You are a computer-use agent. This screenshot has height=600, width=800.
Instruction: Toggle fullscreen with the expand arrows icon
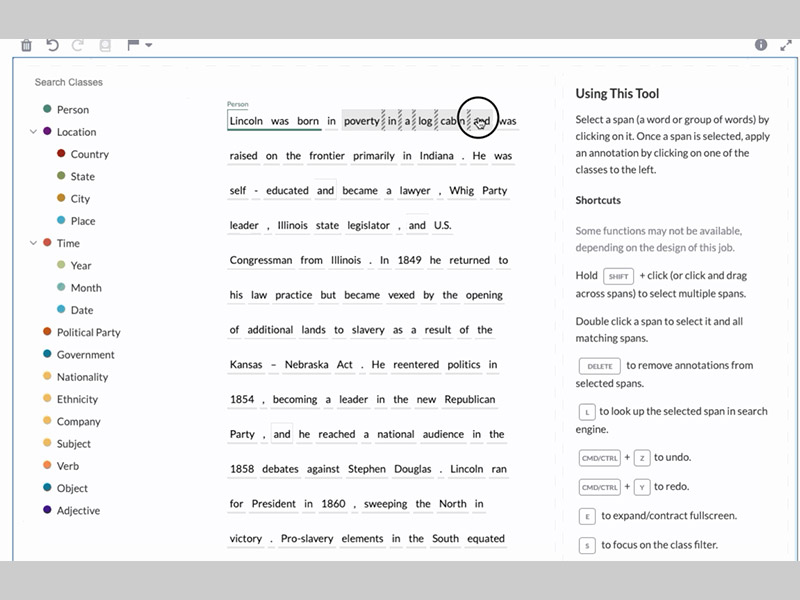tap(784, 45)
